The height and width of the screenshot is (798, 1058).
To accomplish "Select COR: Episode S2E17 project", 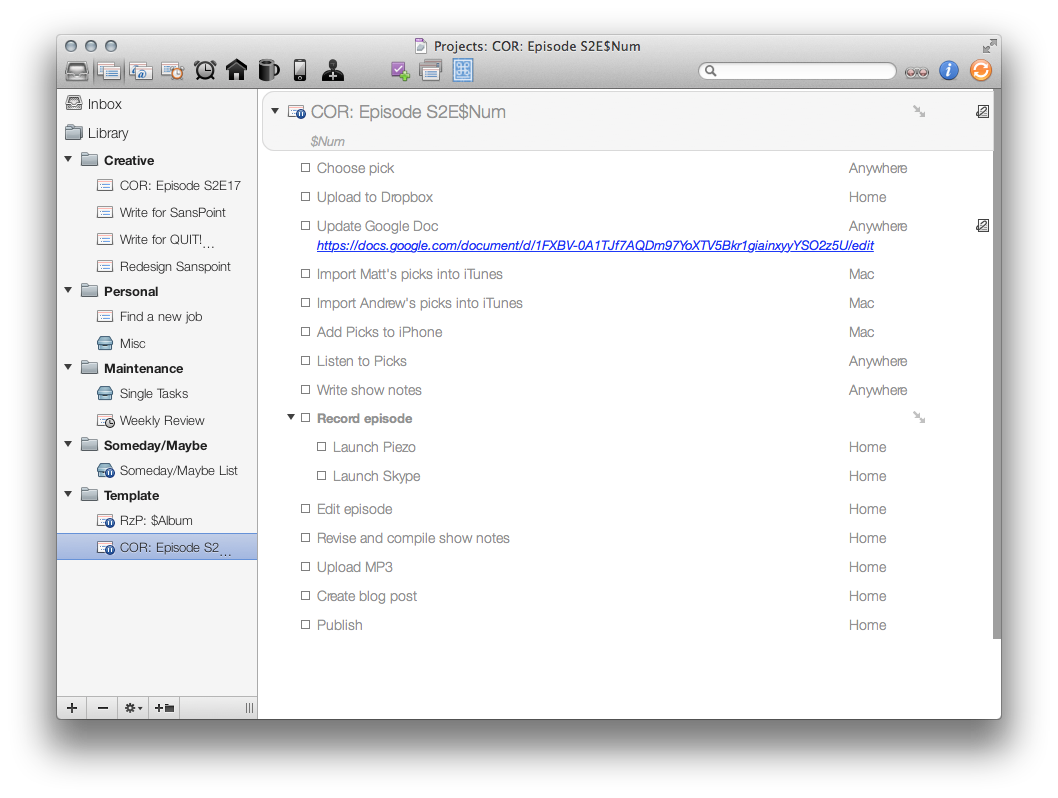I will (157, 186).
